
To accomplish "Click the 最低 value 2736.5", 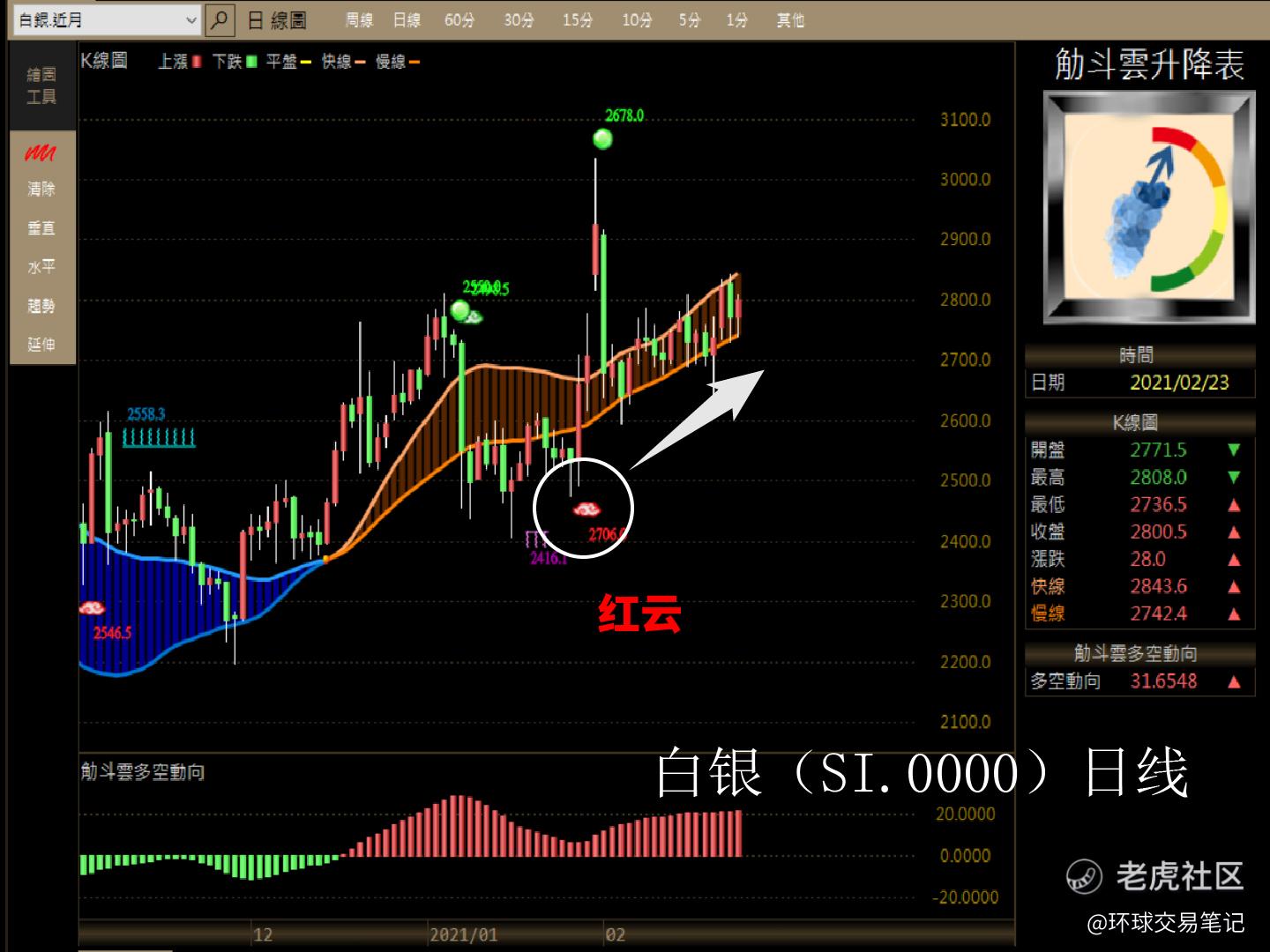I will coord(1158,504).
